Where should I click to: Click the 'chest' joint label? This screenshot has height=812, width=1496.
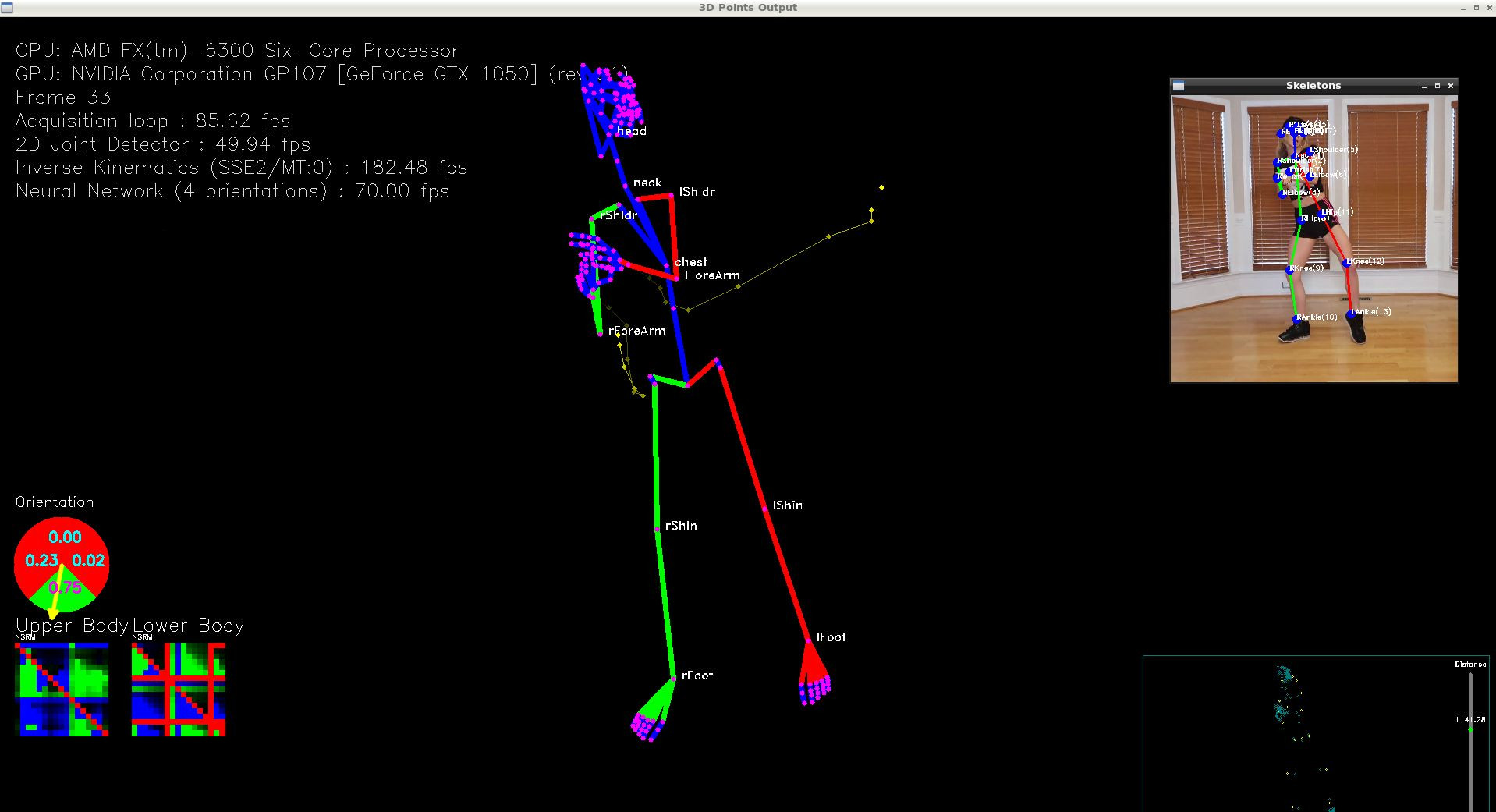[x=691, y=262]
